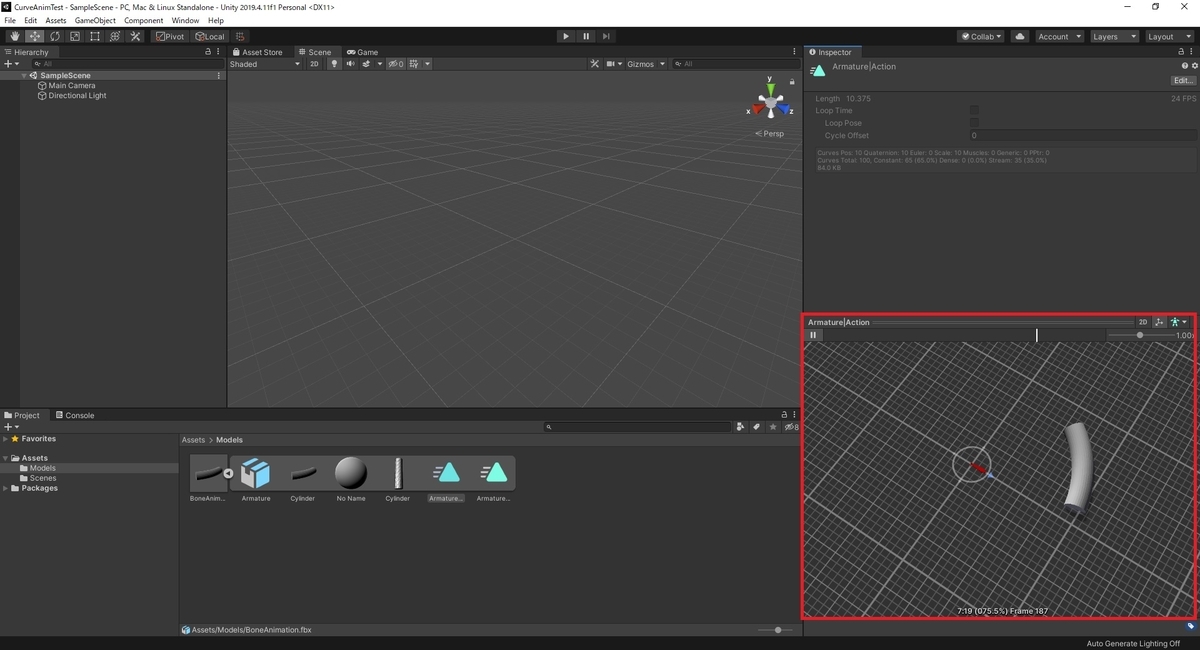Toggle Pivot handle position

tap(169, 36)
